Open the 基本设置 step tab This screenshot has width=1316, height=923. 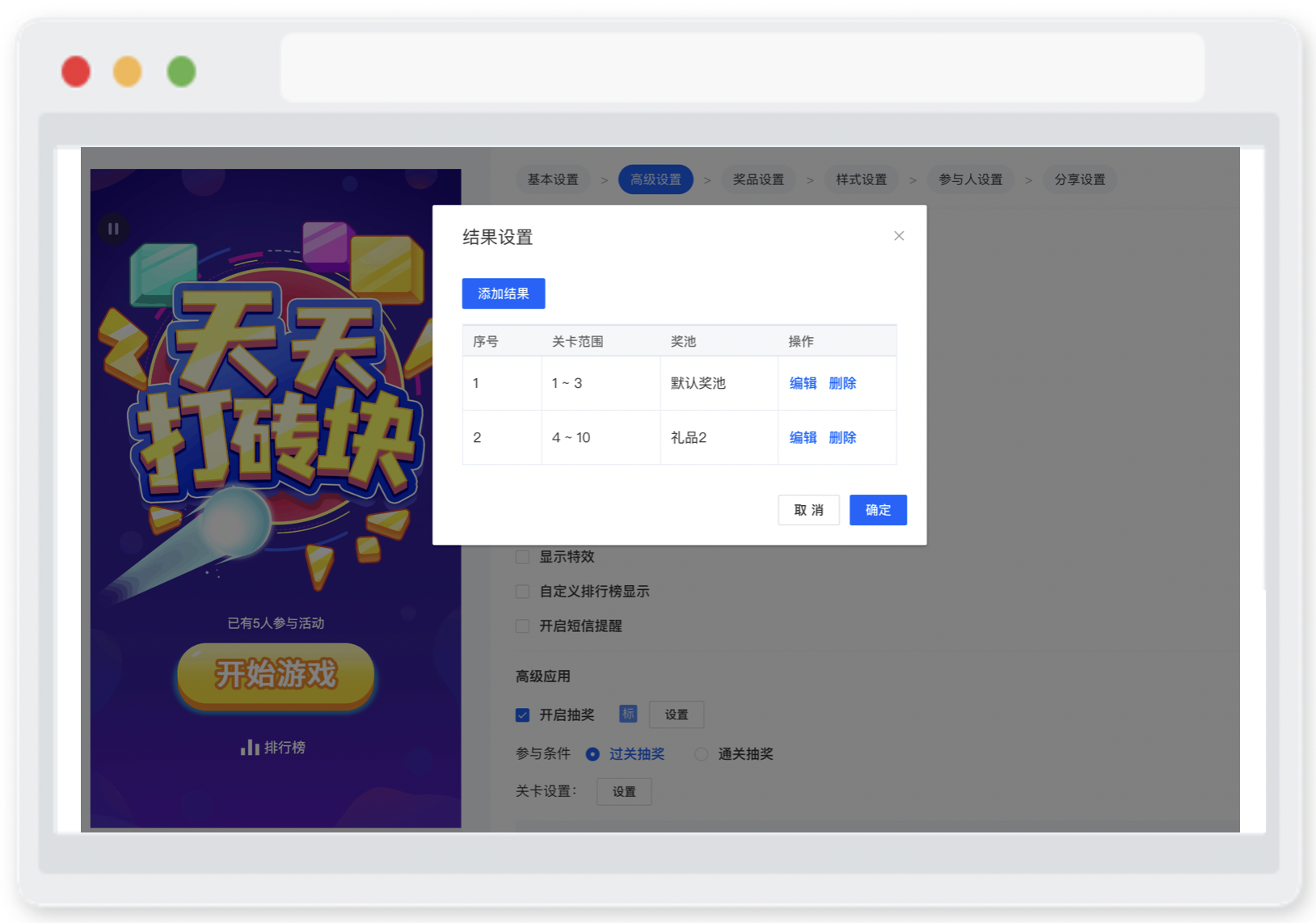pyautogui.click(x=553, y=179)
